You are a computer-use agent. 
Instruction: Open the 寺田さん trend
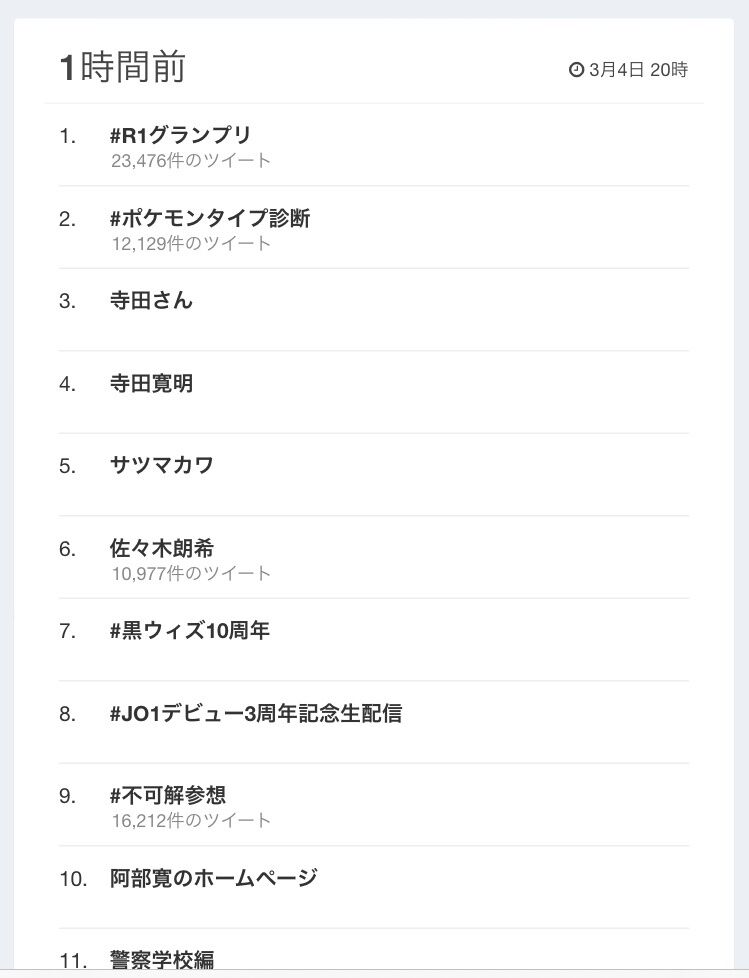[151, 301]
